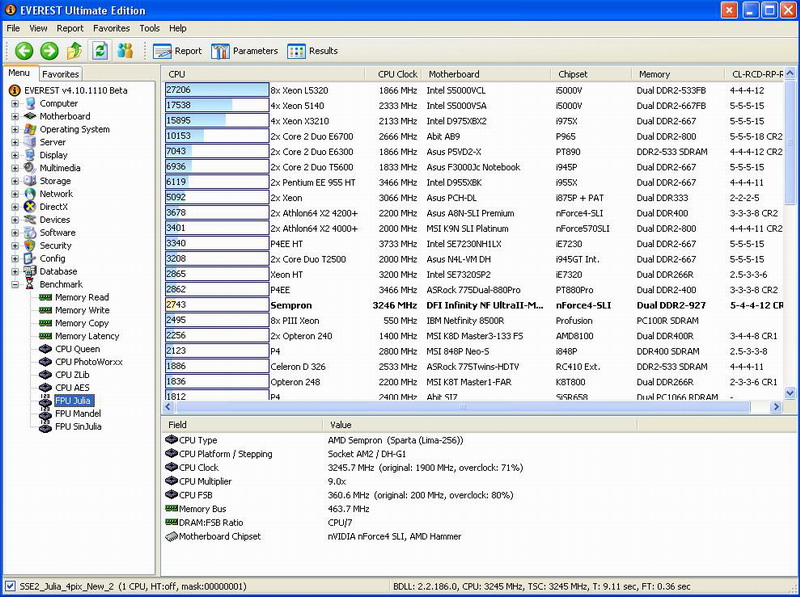Collapse the Benchmark tree node
Screen dimensions: 800x597
pyautogui.click(x=15, y=284)
